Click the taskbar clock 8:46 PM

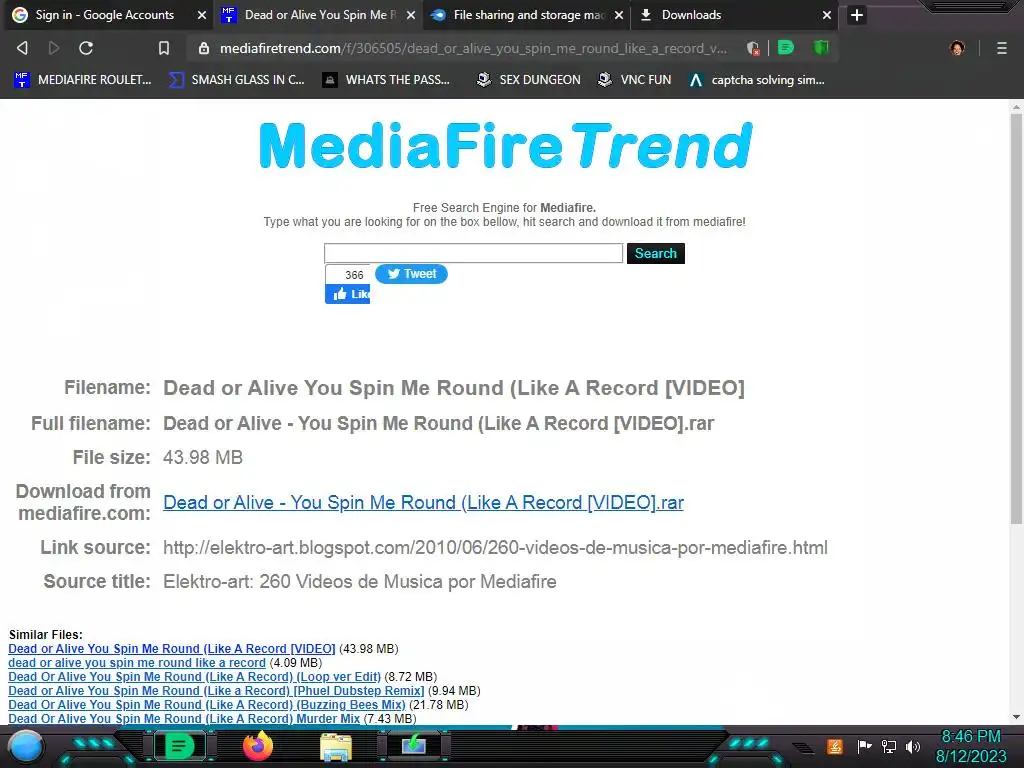pos(971,737)
